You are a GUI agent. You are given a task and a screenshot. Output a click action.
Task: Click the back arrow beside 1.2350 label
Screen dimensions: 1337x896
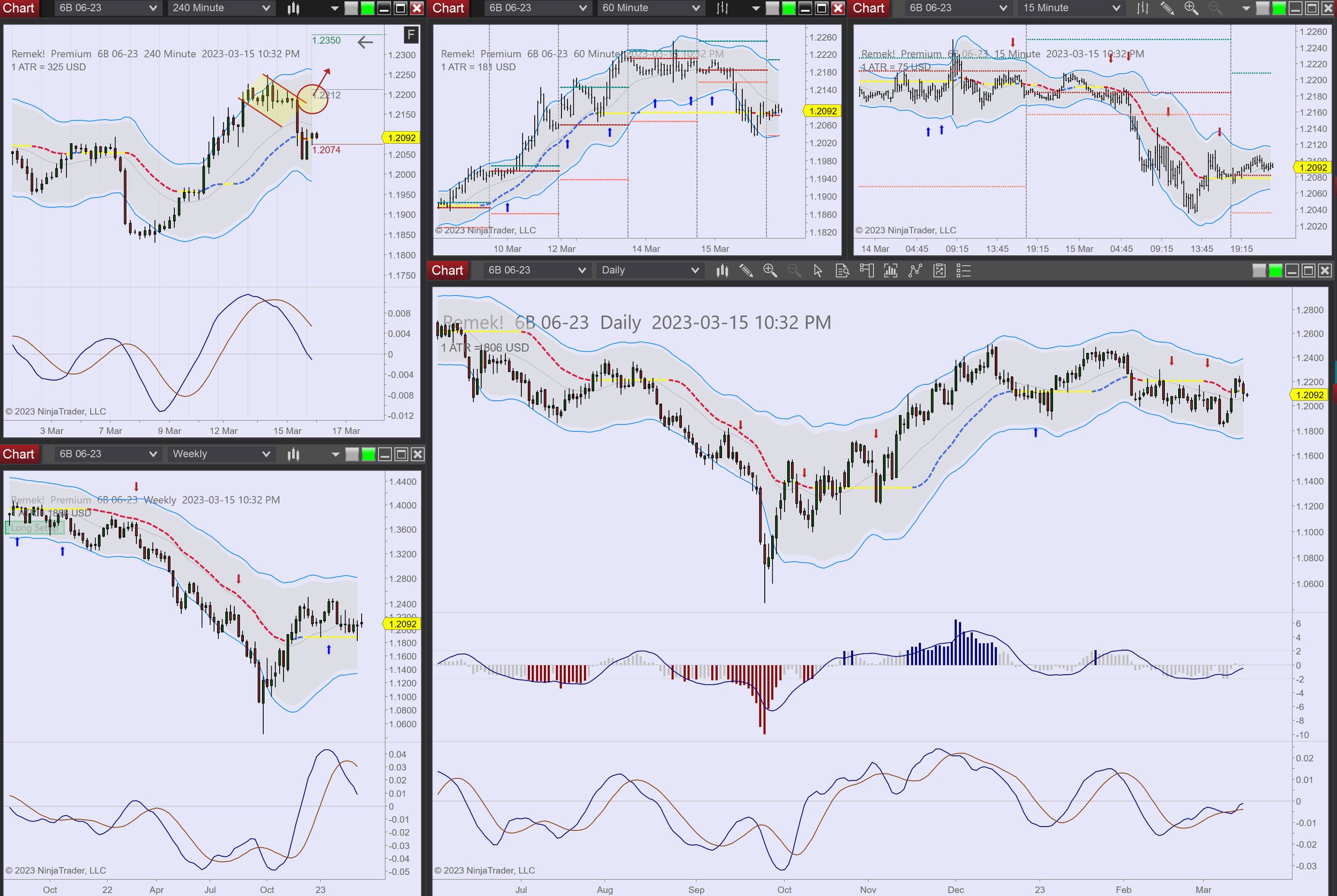click(x=365, y=41)
